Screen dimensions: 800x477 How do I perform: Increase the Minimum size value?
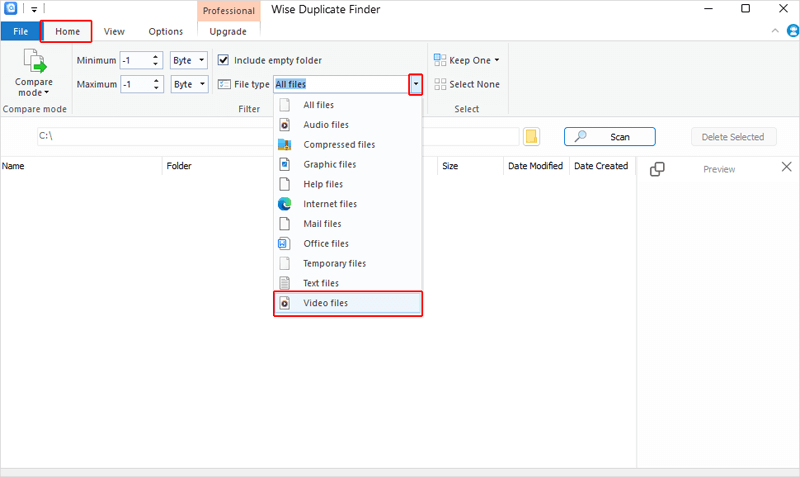pos(156,56)
